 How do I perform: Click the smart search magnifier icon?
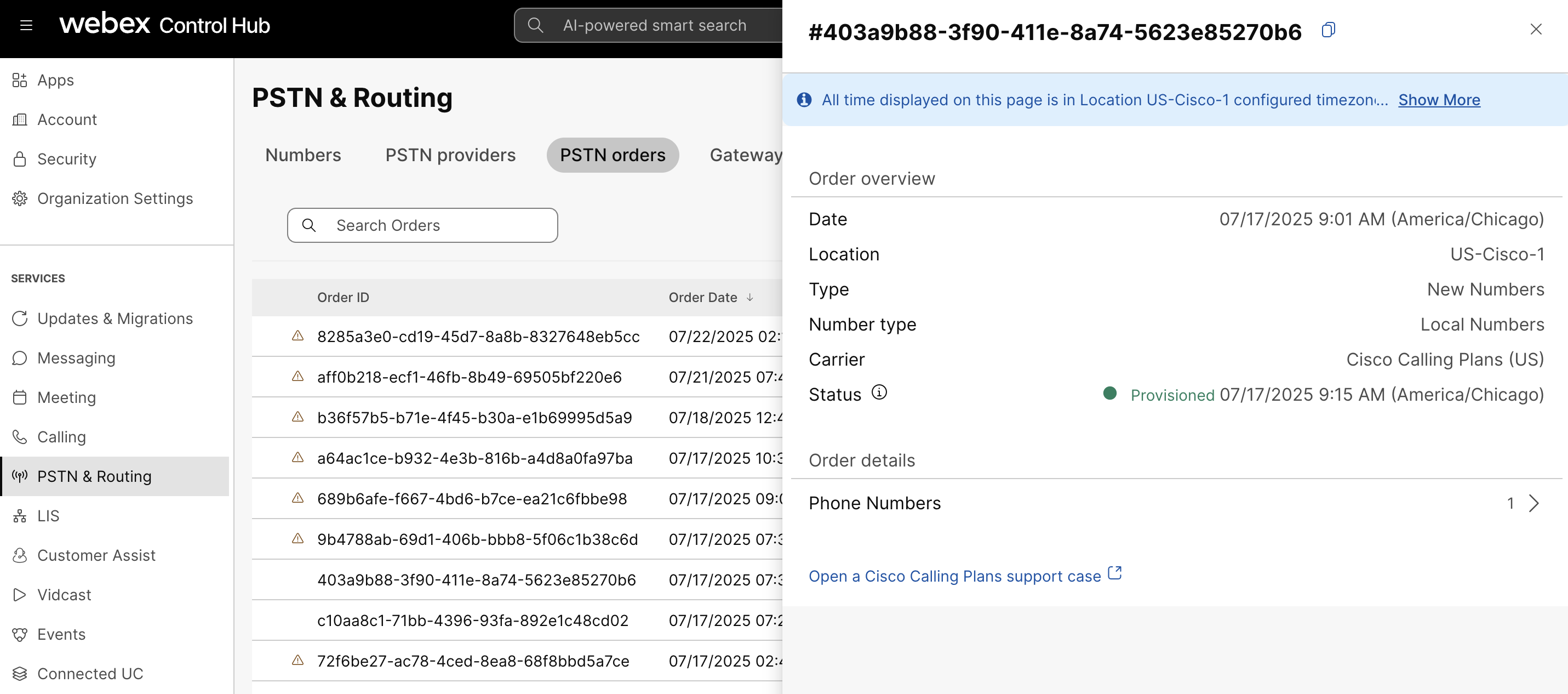(x=535, y=25)
